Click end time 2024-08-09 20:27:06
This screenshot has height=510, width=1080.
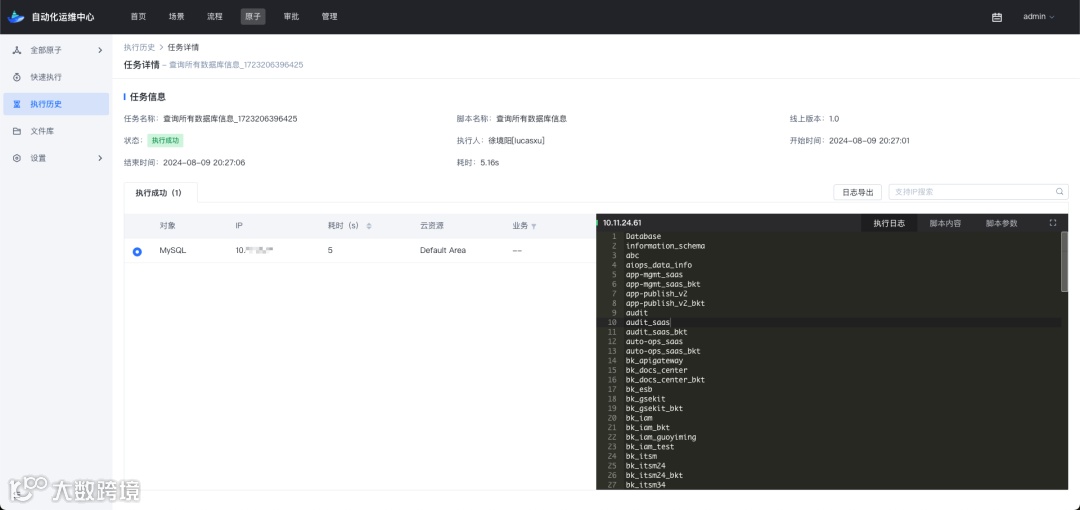(x=204, y=163)
